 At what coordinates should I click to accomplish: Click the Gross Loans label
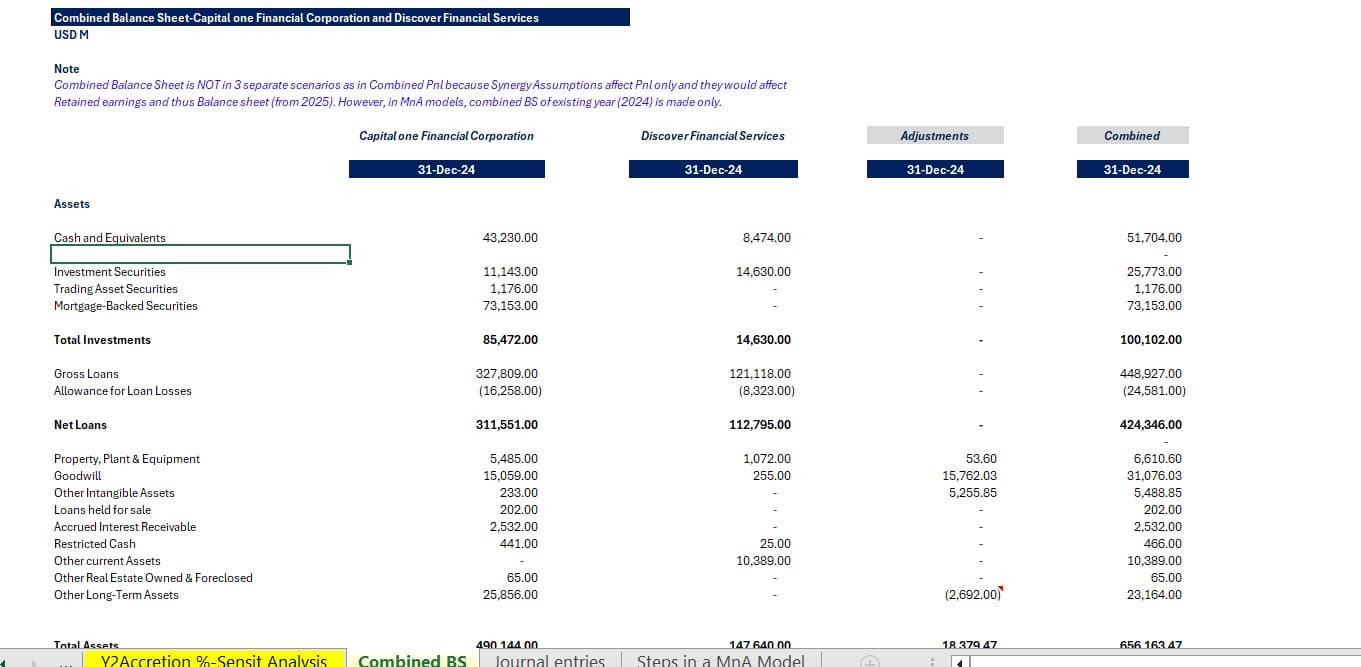[86, 374]
